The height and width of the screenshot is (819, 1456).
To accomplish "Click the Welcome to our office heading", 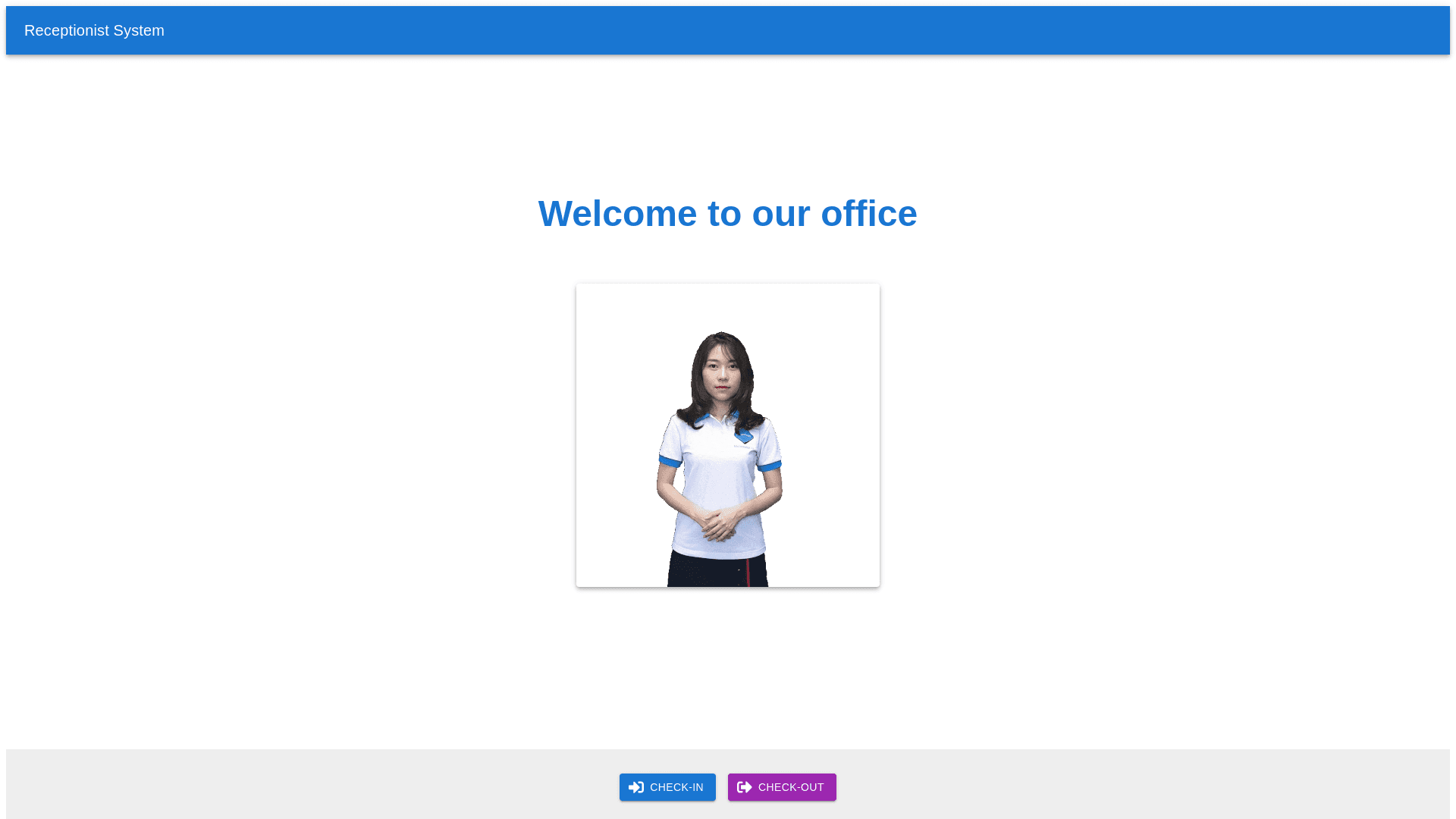I will point(727,214).
